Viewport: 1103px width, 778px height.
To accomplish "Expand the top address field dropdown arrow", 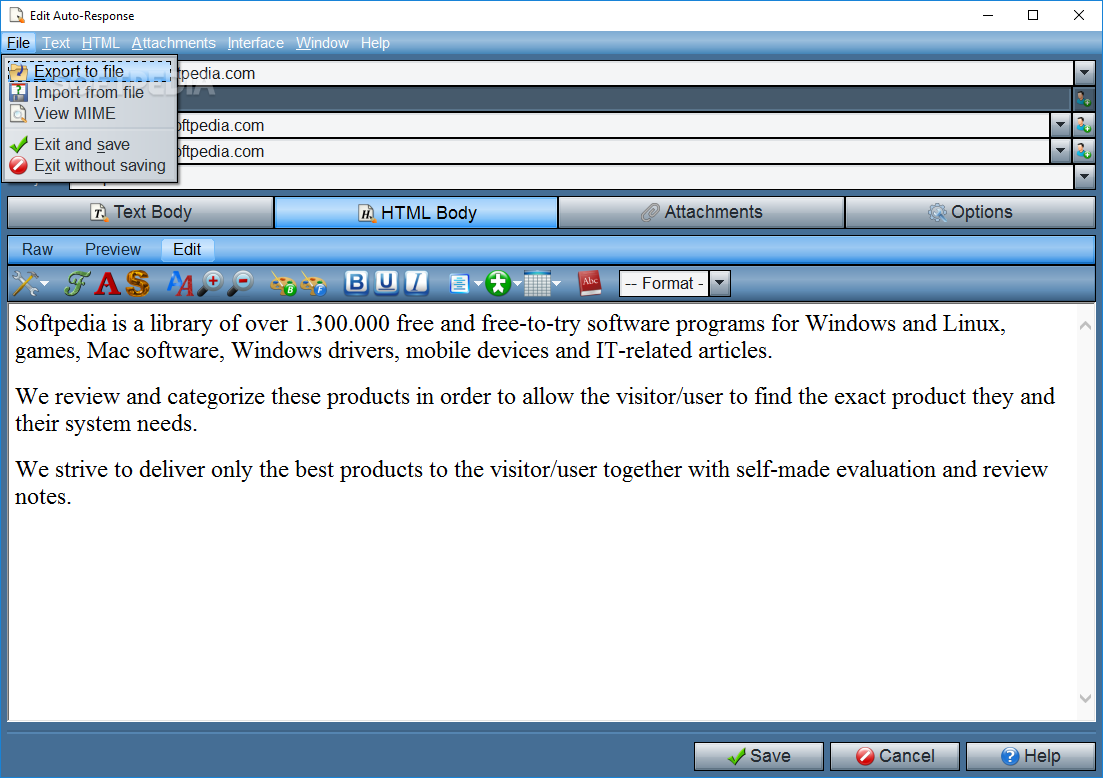I will [1084, 72].
